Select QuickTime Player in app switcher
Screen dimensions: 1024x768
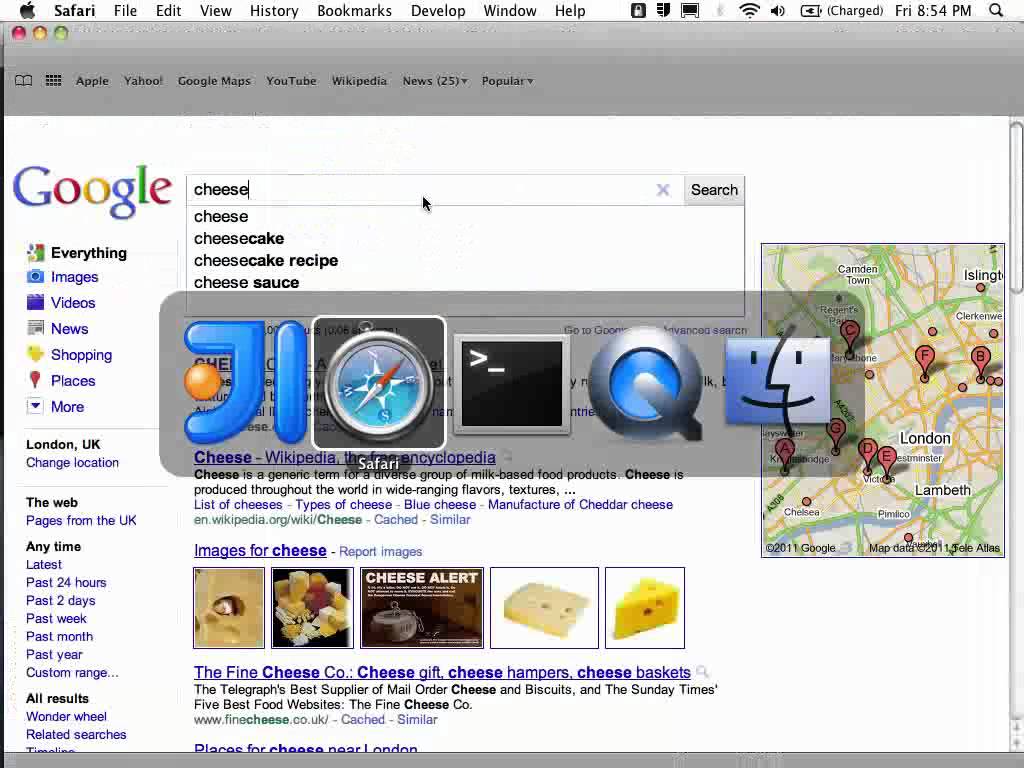[645, 384]
